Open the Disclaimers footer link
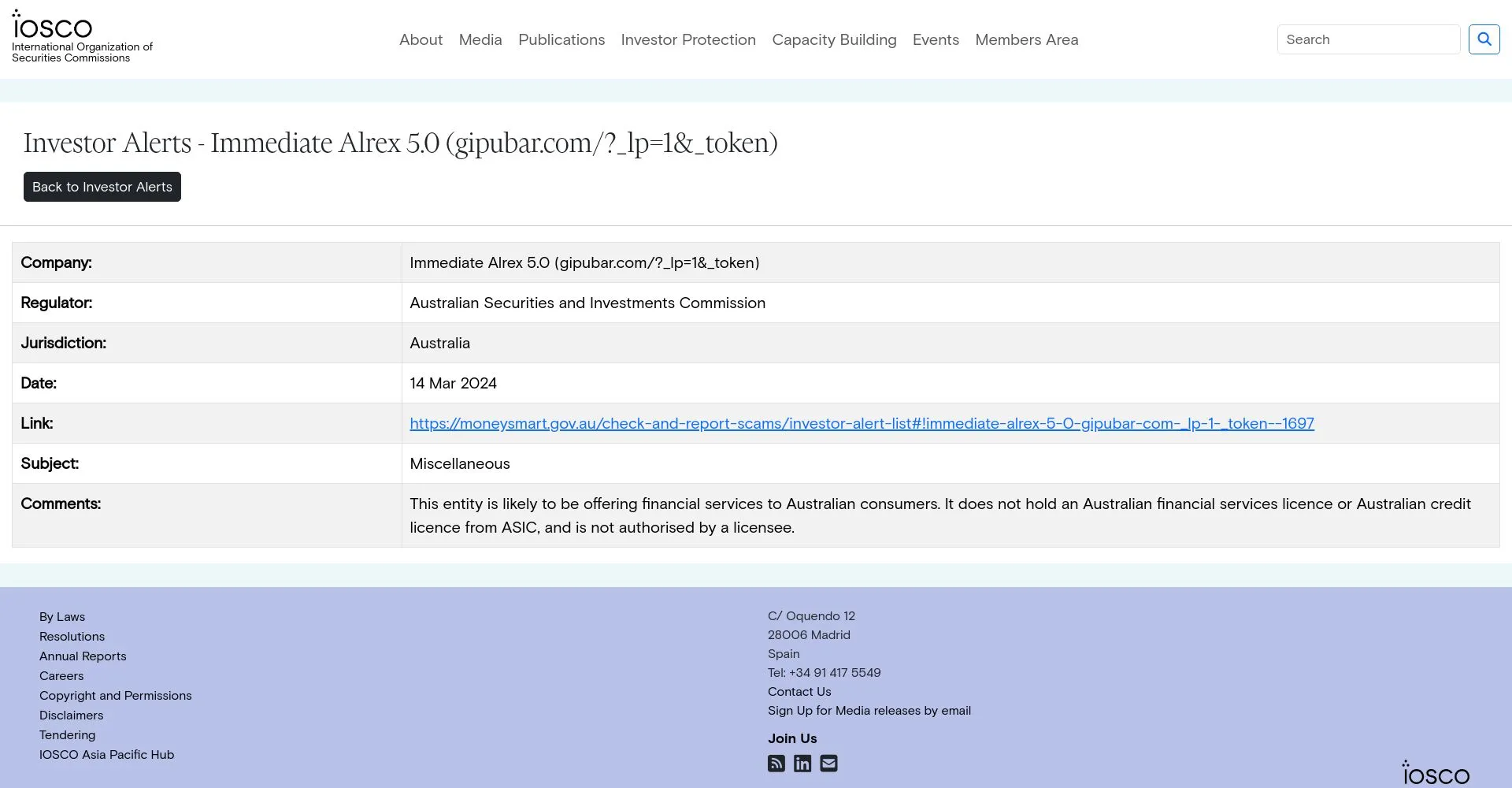 (x=71, y=716)
